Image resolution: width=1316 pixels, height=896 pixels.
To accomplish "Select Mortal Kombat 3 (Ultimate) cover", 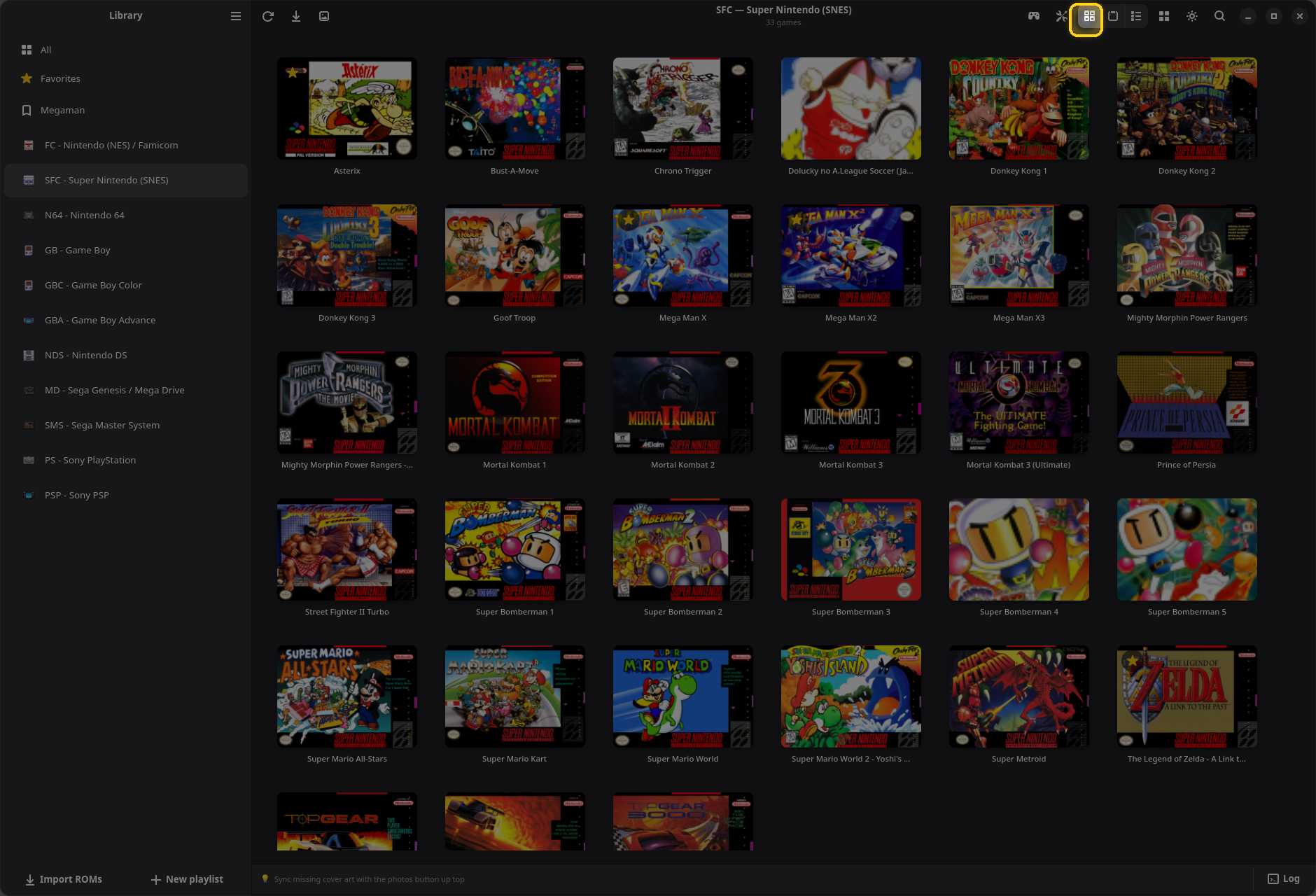I will coord(1019,402).
